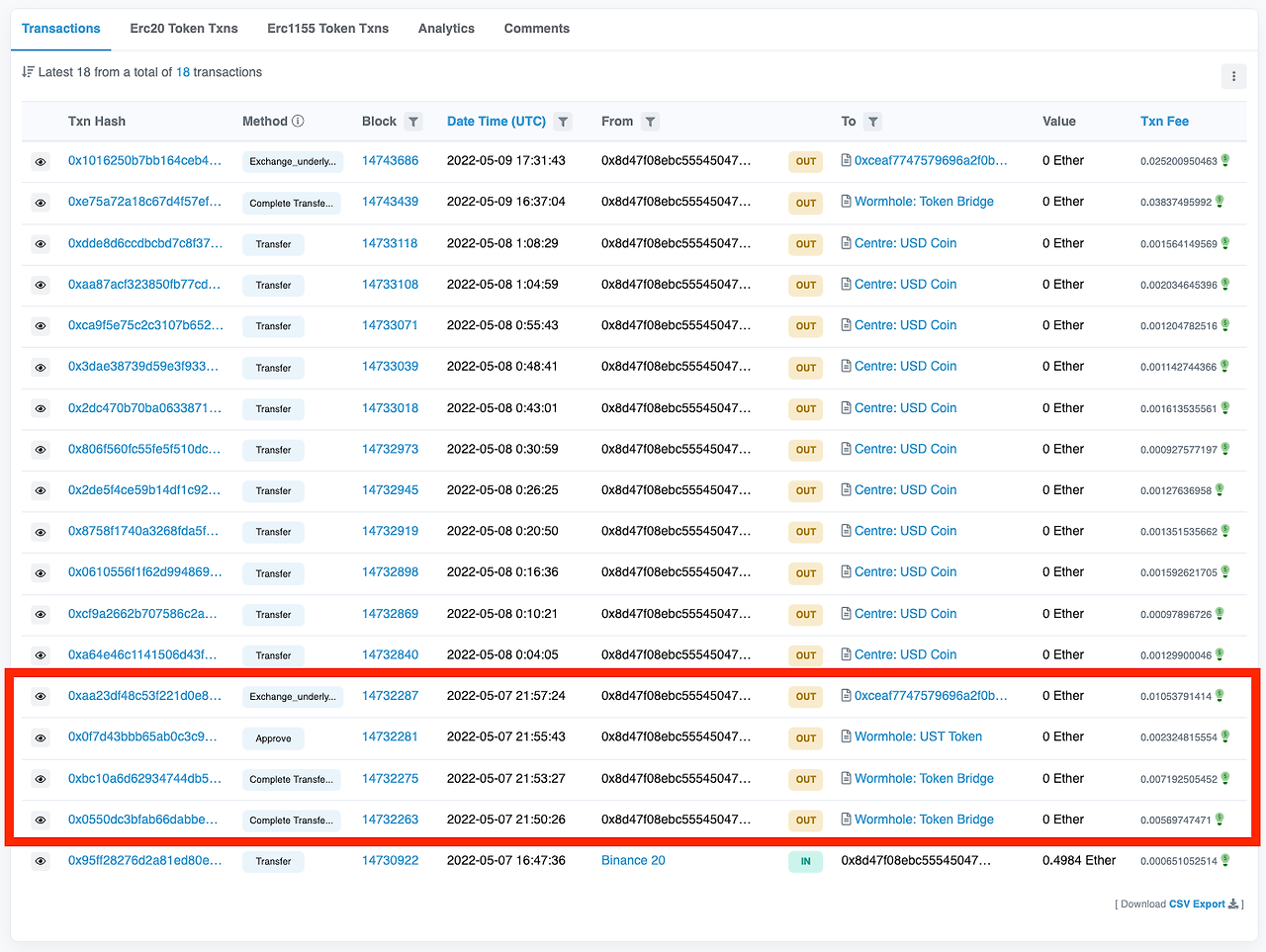1266x952 pixels.
Task: Click the download icon after CSV Export
Action: tap(1233, 904)
